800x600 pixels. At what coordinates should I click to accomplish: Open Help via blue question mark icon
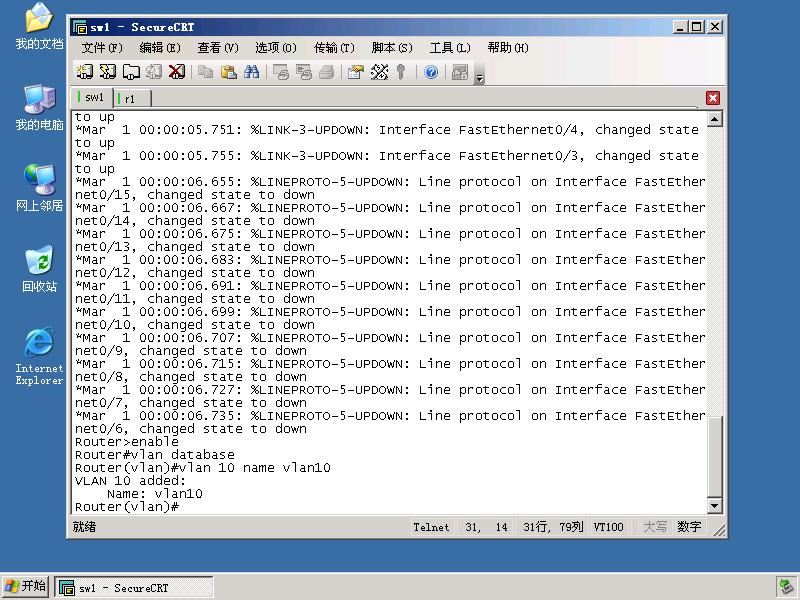[431, 72]
